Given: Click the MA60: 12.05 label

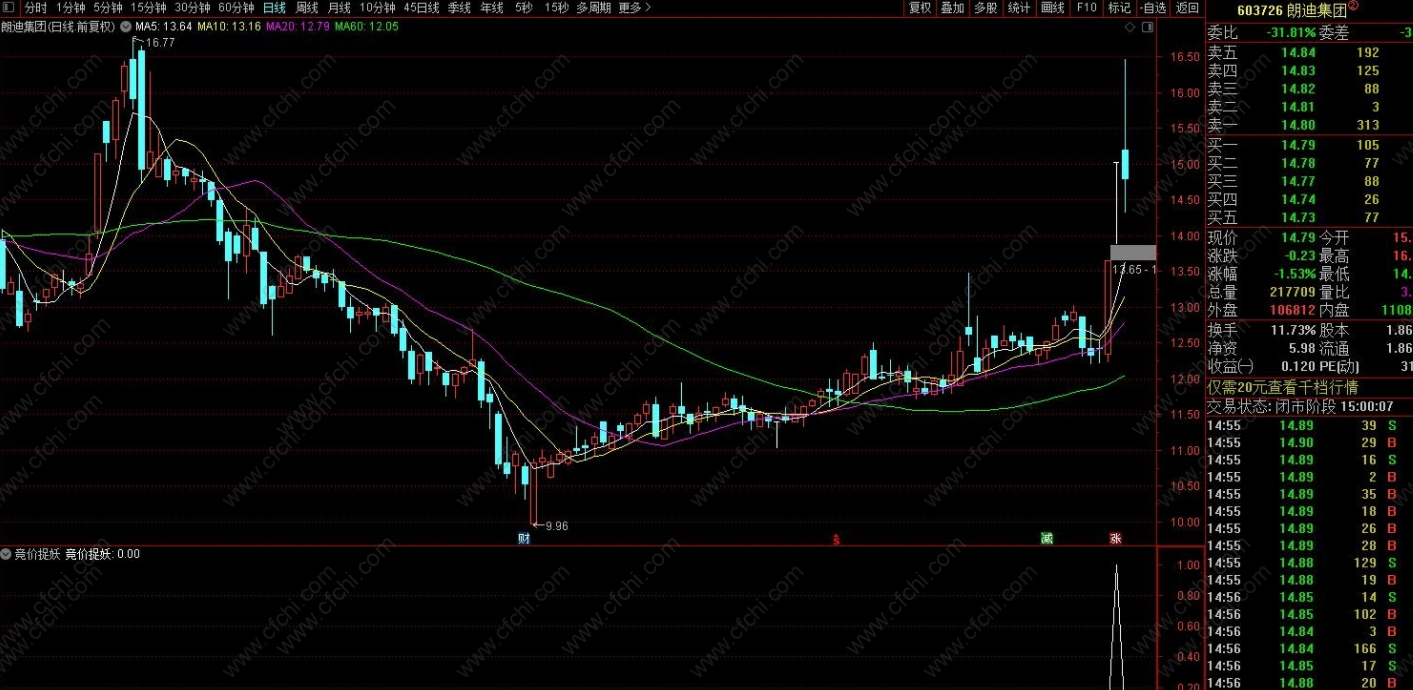Looking at the screenshot, I should pyautogui.click(x=367, y=25).
